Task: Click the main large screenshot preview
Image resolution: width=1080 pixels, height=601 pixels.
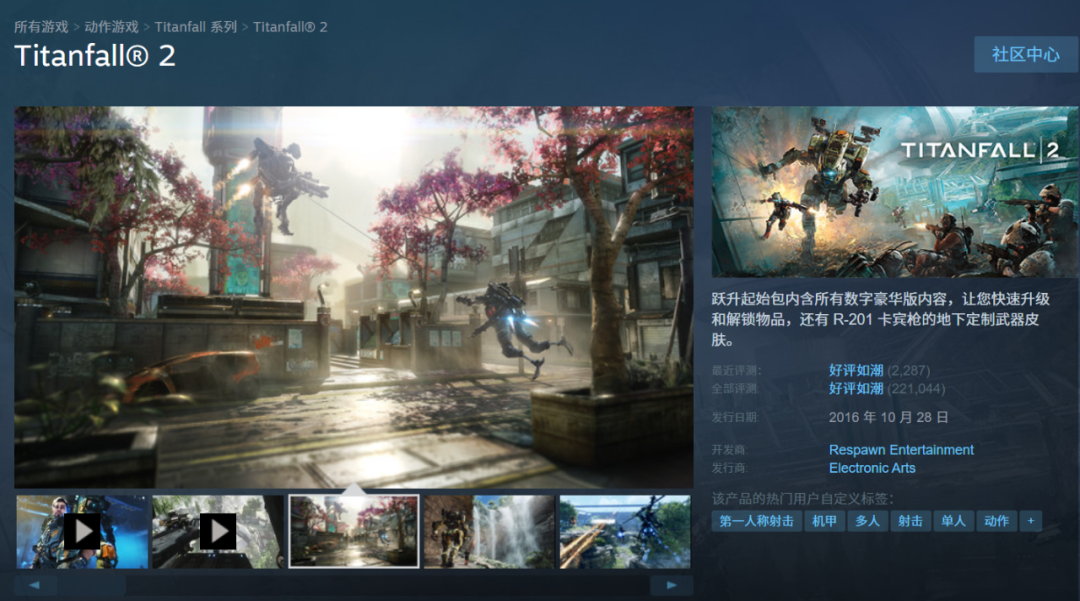Action: click(354, 297)
